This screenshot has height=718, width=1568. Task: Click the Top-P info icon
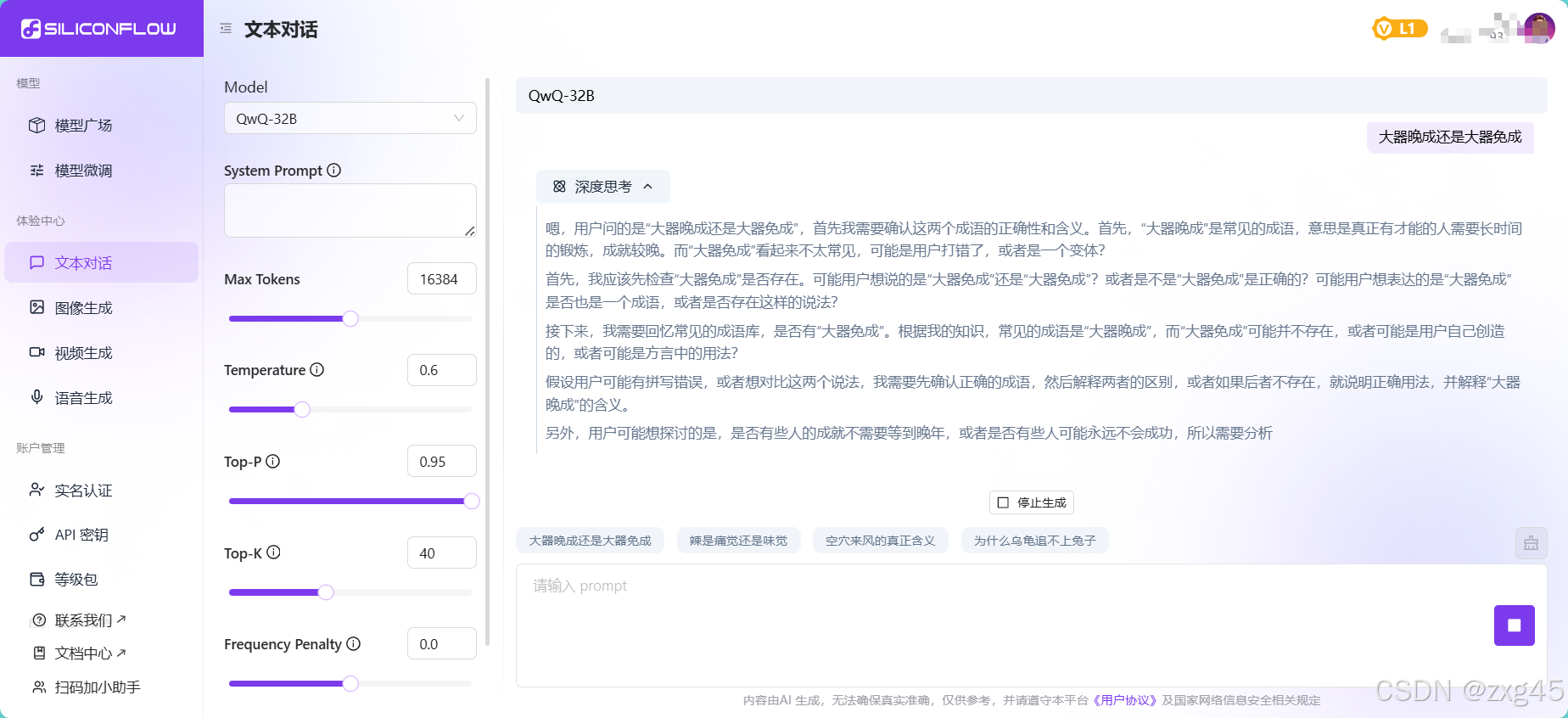point(273,461)
